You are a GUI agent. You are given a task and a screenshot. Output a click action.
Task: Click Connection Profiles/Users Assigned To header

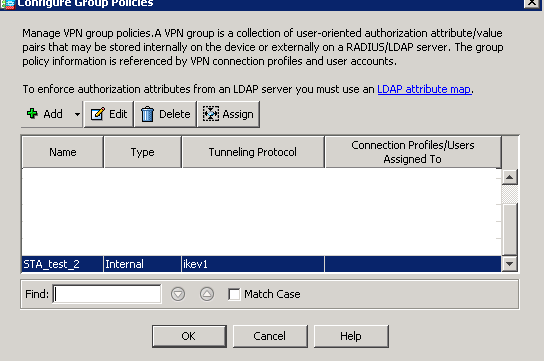[x=413, y=152]
